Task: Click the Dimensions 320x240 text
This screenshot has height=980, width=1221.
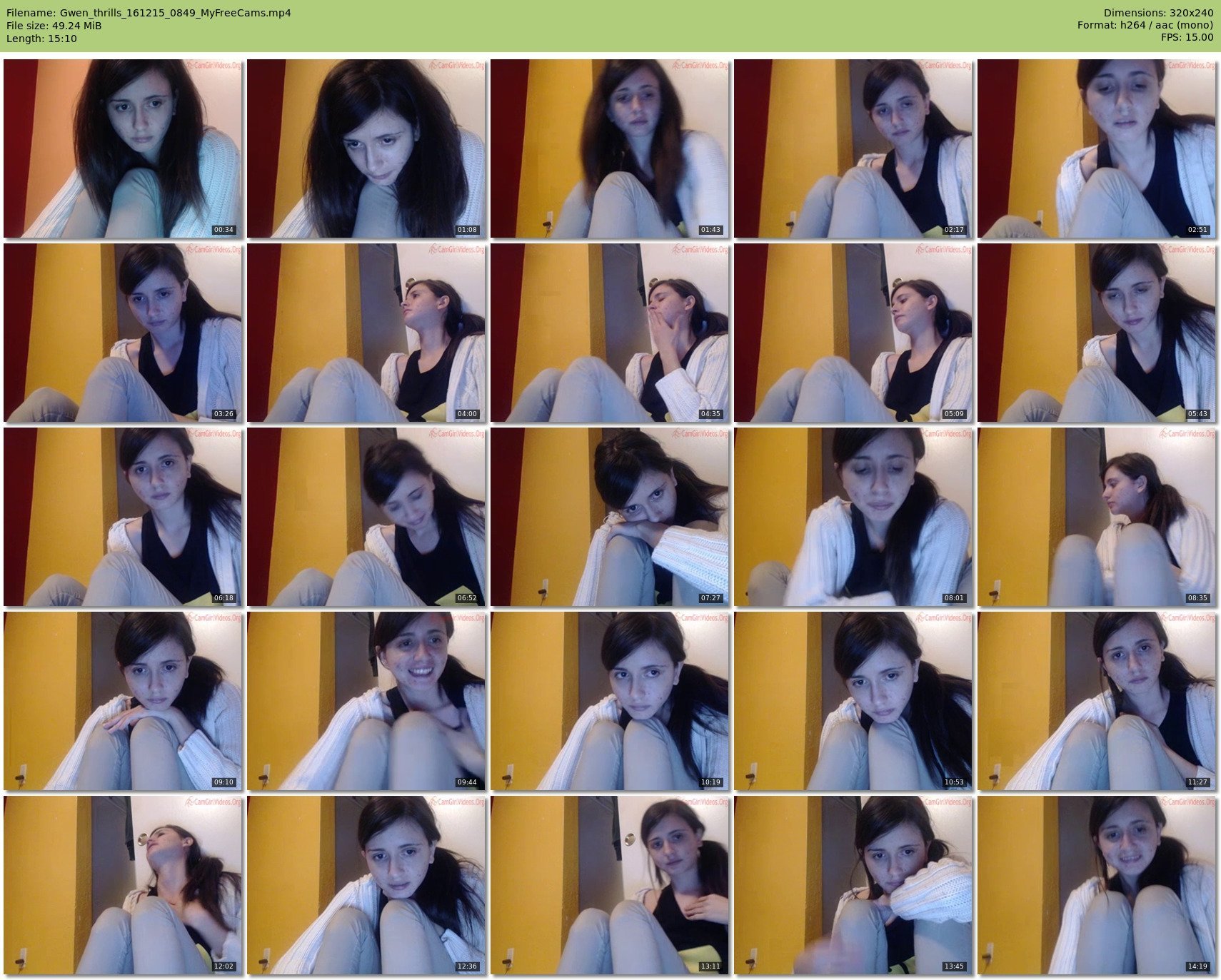Action: pos(1158,13)
